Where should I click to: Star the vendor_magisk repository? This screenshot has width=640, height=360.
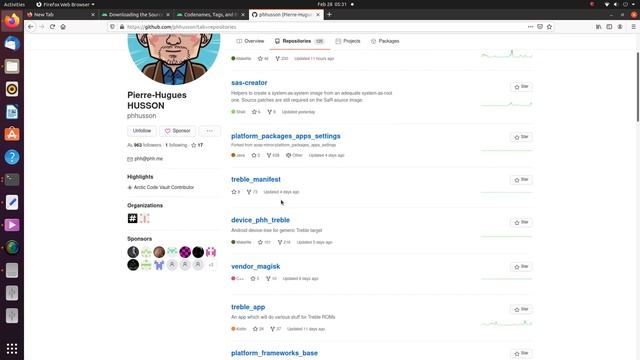(x=521, y=267)
